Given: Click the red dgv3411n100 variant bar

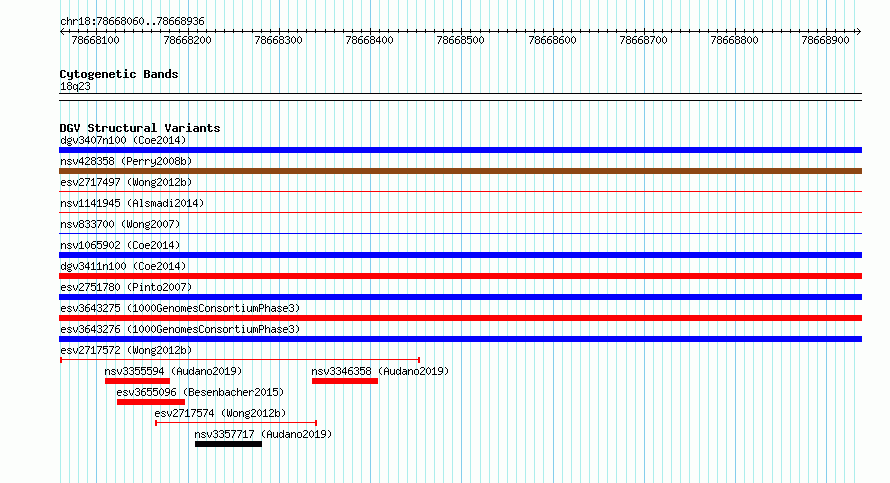Looking at the screenshot, I should point(460,276).
